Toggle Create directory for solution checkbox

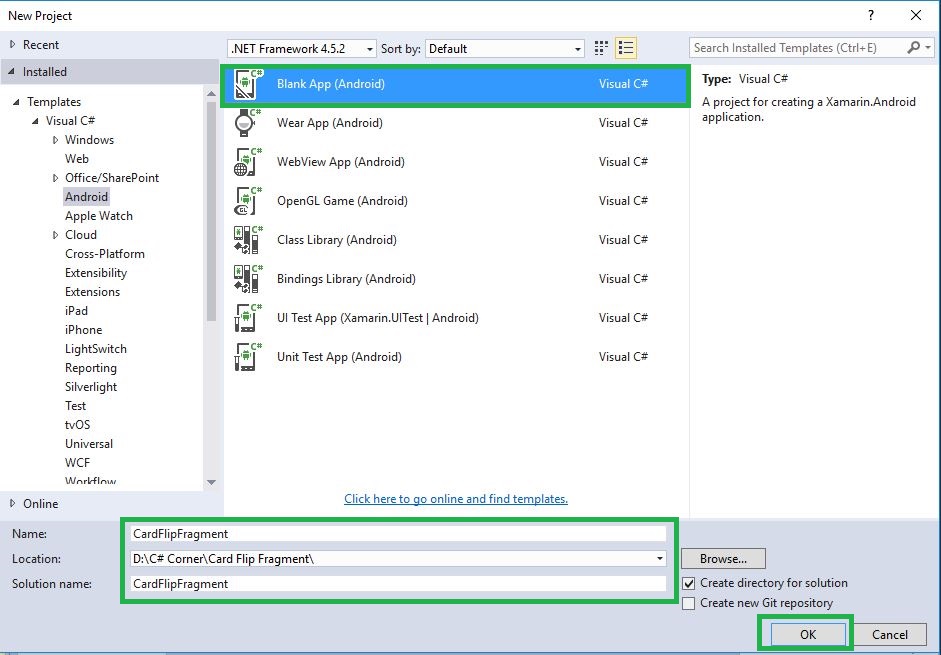[689, 584]
